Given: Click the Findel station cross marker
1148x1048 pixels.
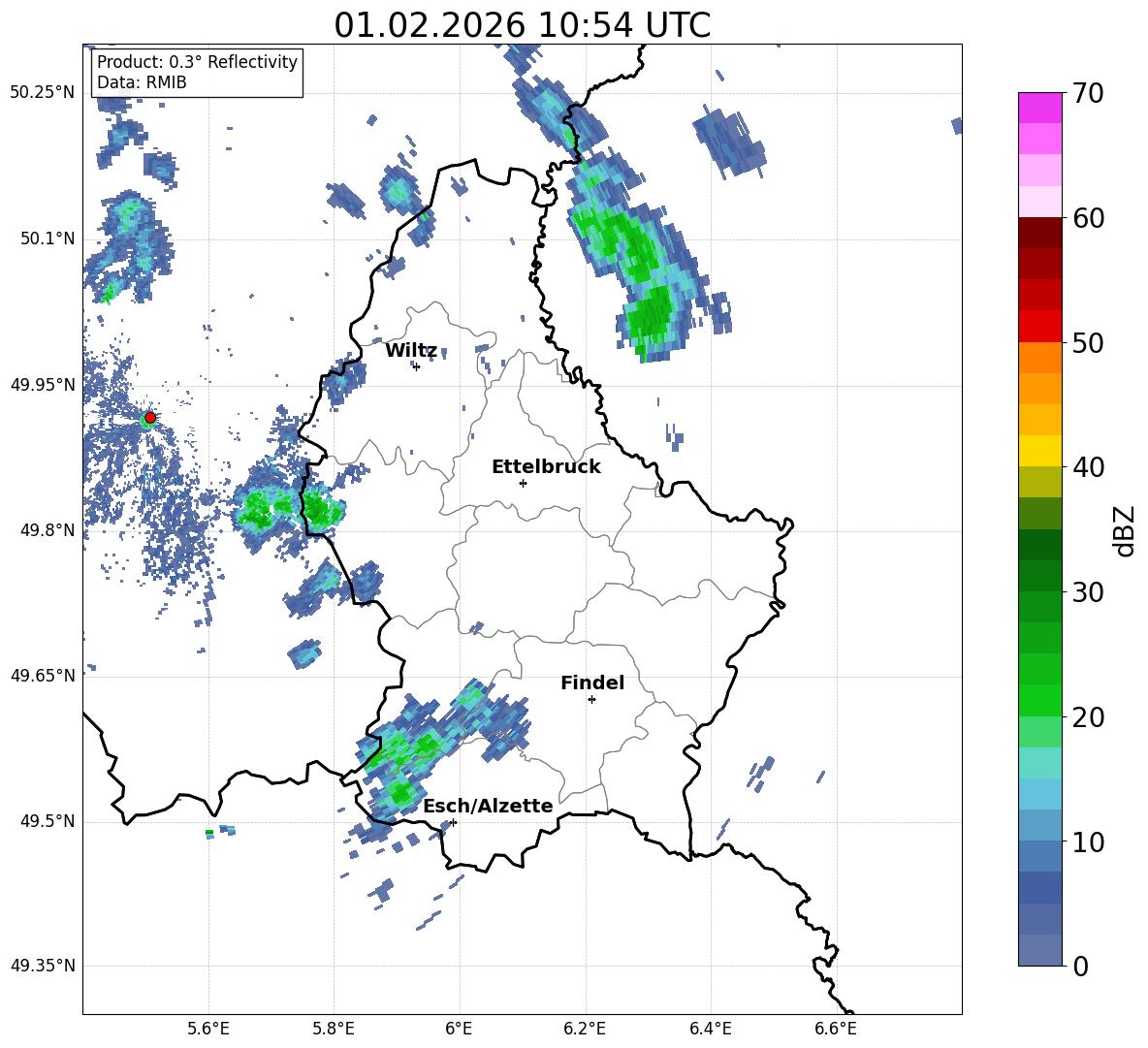Looking at the screenshot, I should (x=591, y=700).
